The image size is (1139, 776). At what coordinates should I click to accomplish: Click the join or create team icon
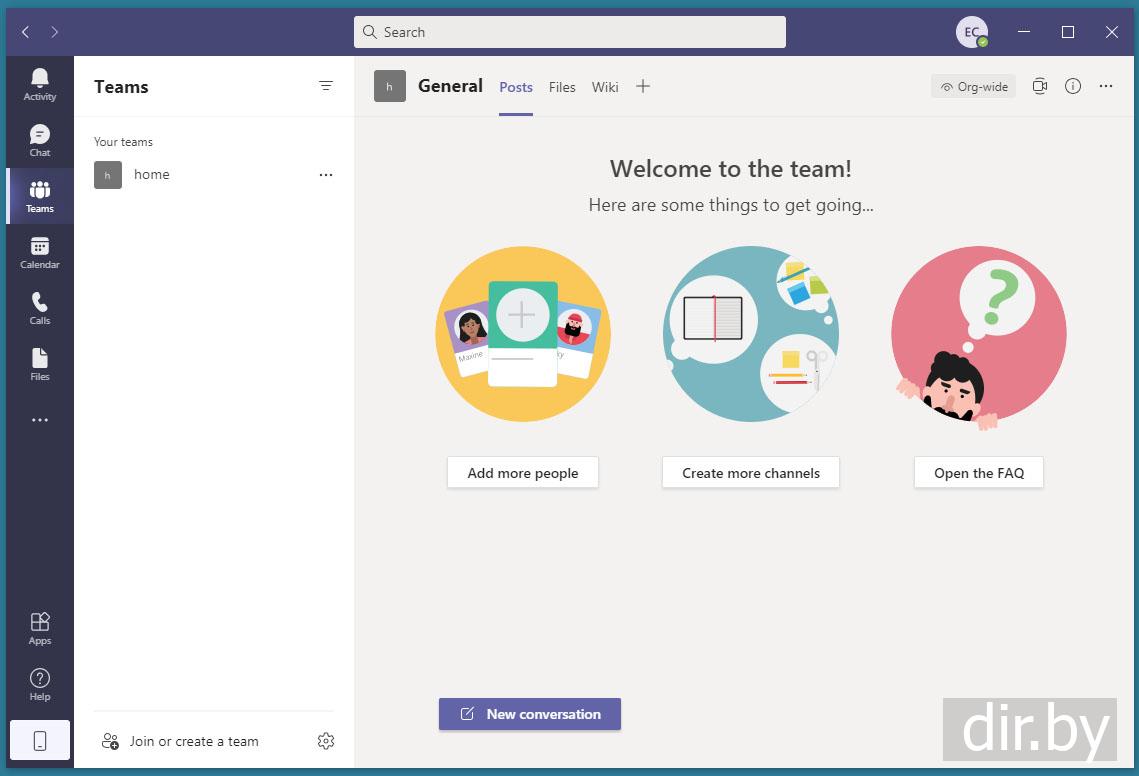click(x=110, y=741)
